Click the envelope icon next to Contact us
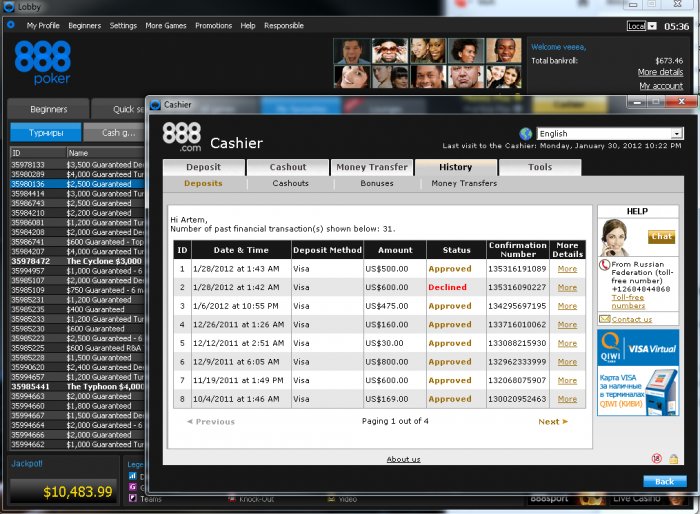 [604, 319]
